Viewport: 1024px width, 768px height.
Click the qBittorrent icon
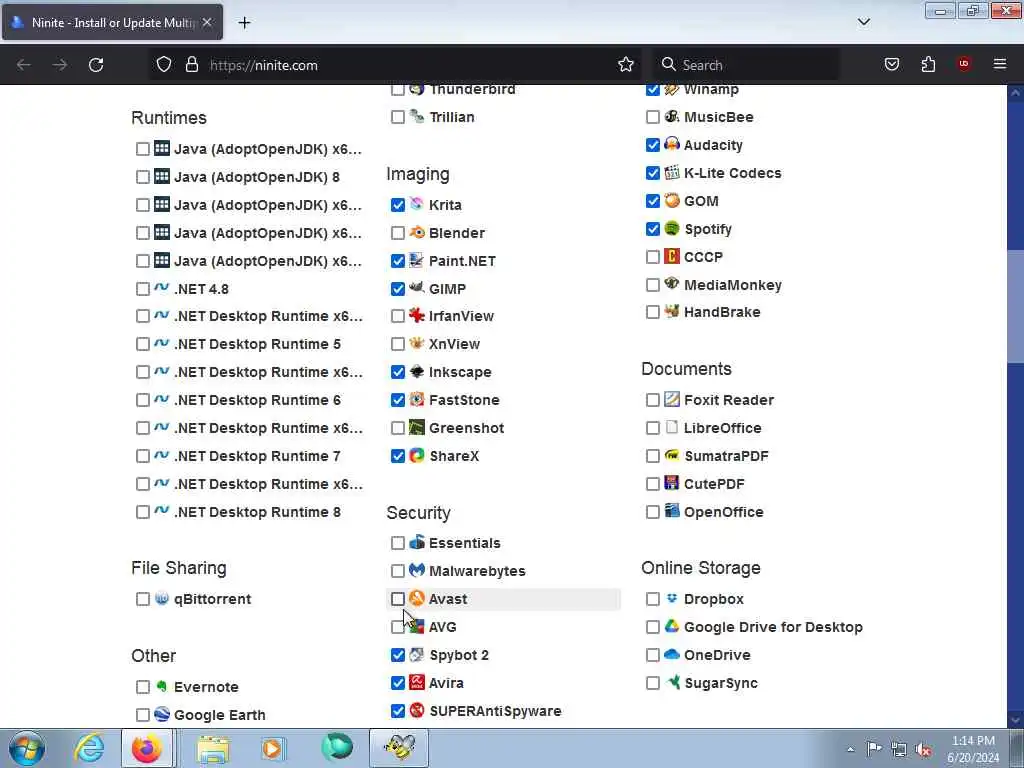[162, 598]
